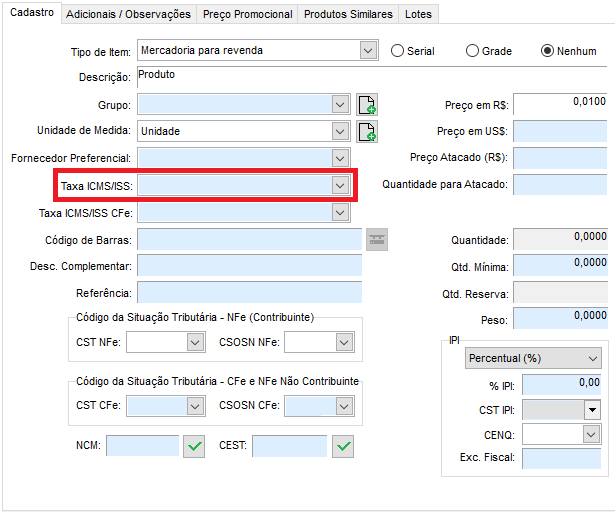Open the Fornecedor Preferencial dropdown

340,158
